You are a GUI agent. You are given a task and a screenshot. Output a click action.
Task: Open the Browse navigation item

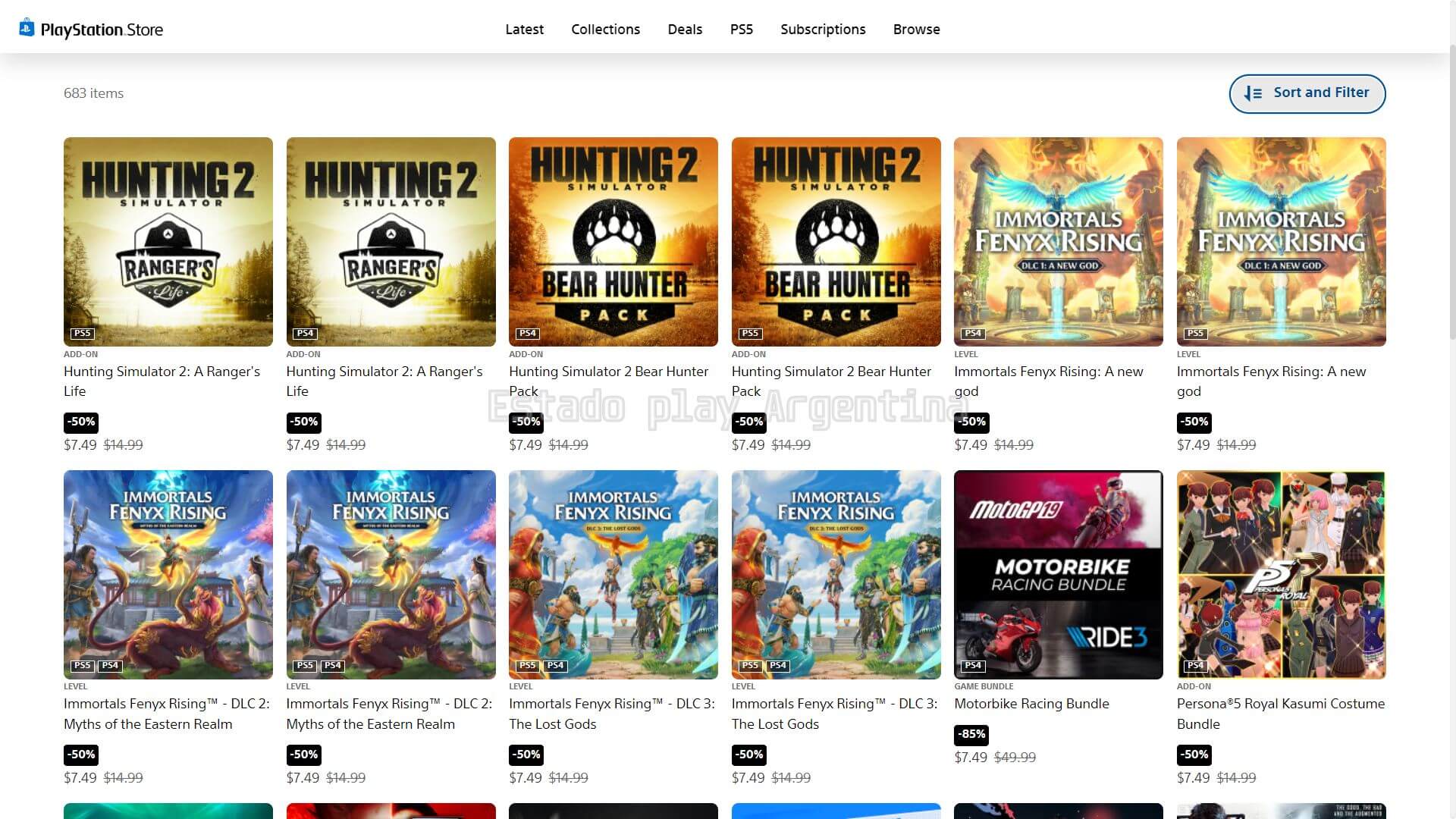pyautogui.click(x=916, y=30)
